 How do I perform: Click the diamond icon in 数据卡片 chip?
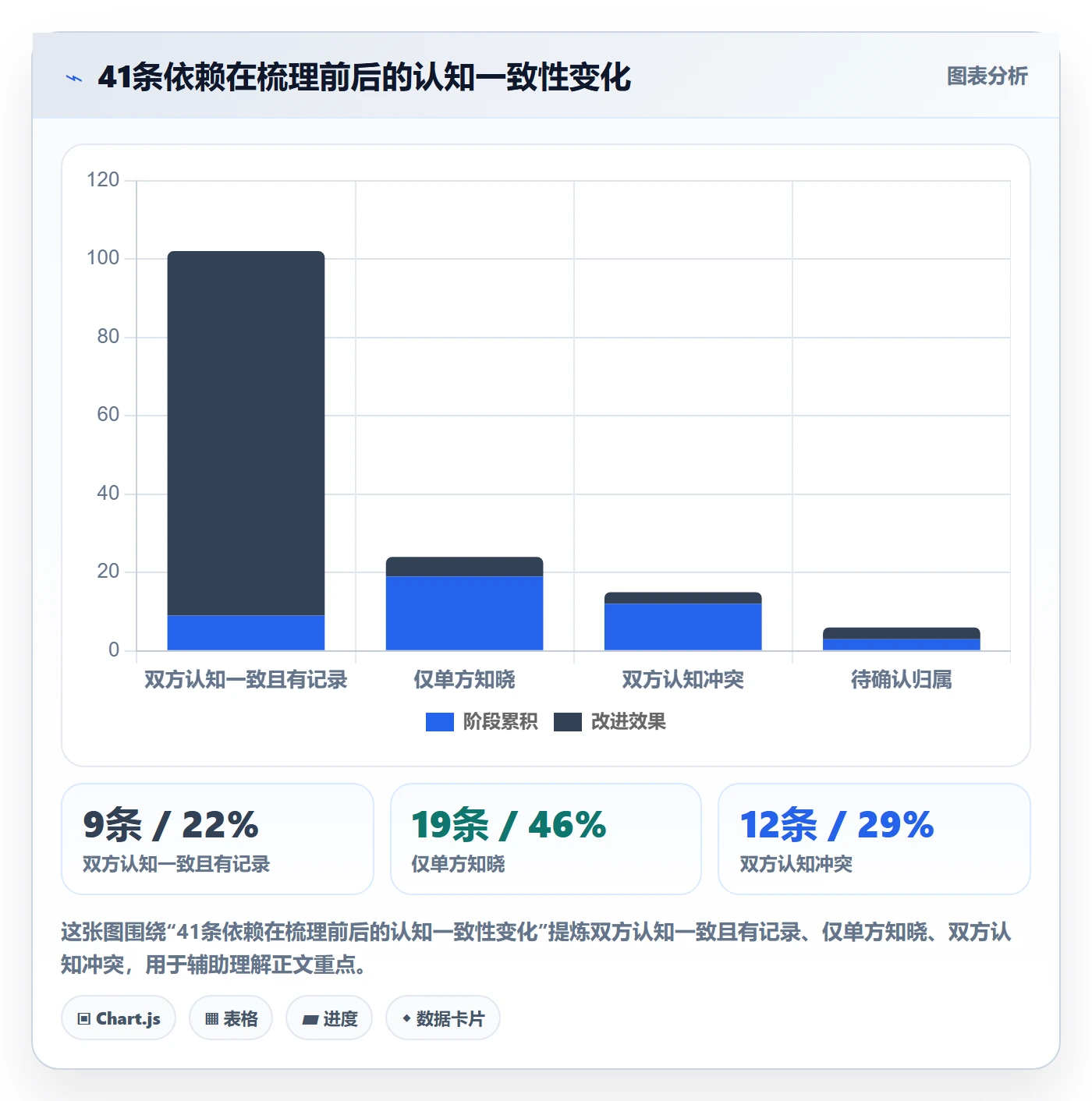pos(406,1018)
